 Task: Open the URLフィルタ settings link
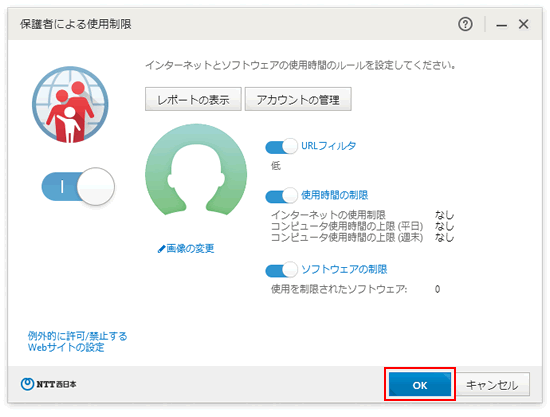pyautogui.click(x=329, y=146)
